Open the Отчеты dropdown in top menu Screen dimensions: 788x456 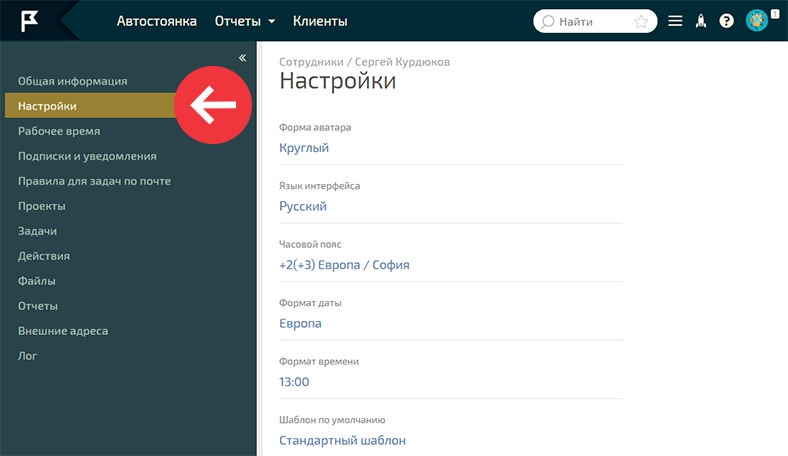click(x=245, y=21)
